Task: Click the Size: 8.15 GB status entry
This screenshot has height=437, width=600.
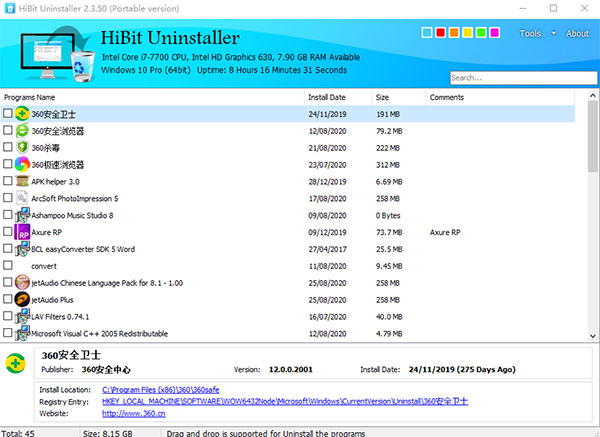Action: [108, 433]
